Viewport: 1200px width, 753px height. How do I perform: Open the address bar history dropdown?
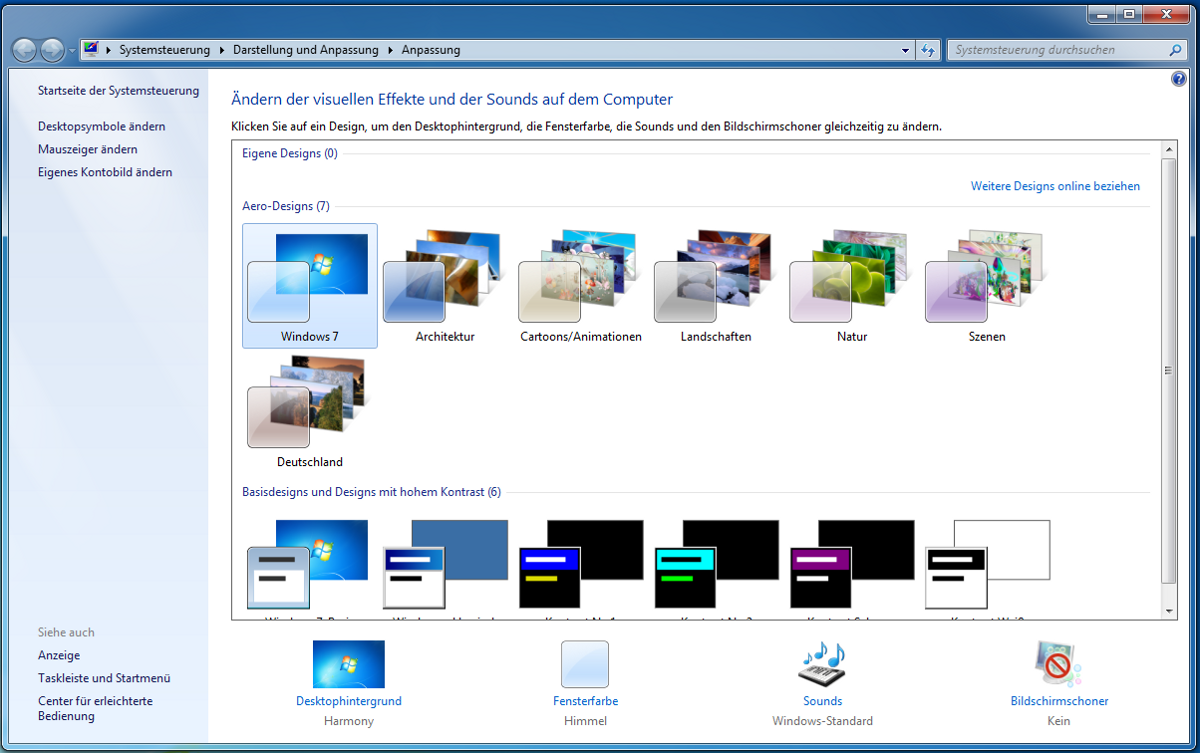pyautogui.click(x=905, y=50)
